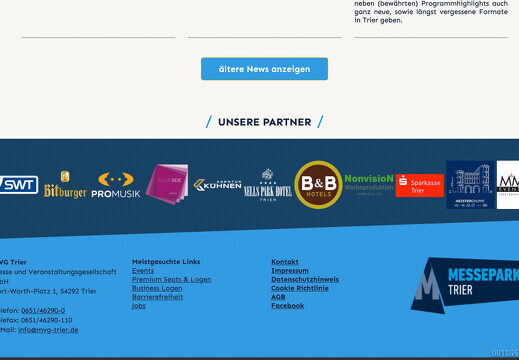Click the 'Meistgesuchte Links' heading text
Viewport: 519px width, 360px height.
point(166,262)
